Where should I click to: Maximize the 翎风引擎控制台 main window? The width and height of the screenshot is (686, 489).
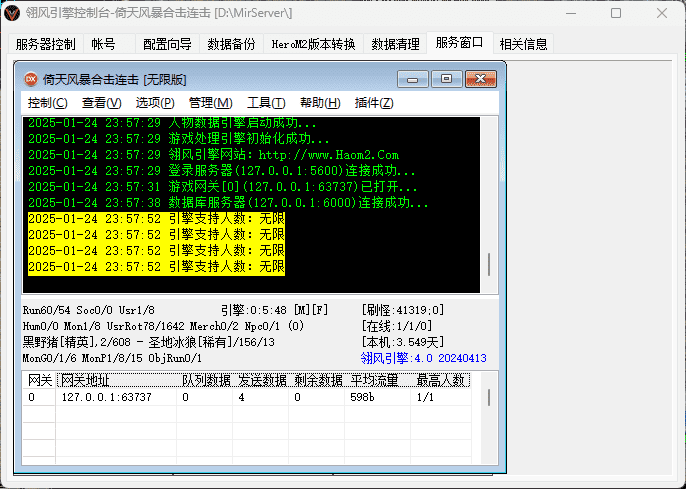[x=616, y=13]
